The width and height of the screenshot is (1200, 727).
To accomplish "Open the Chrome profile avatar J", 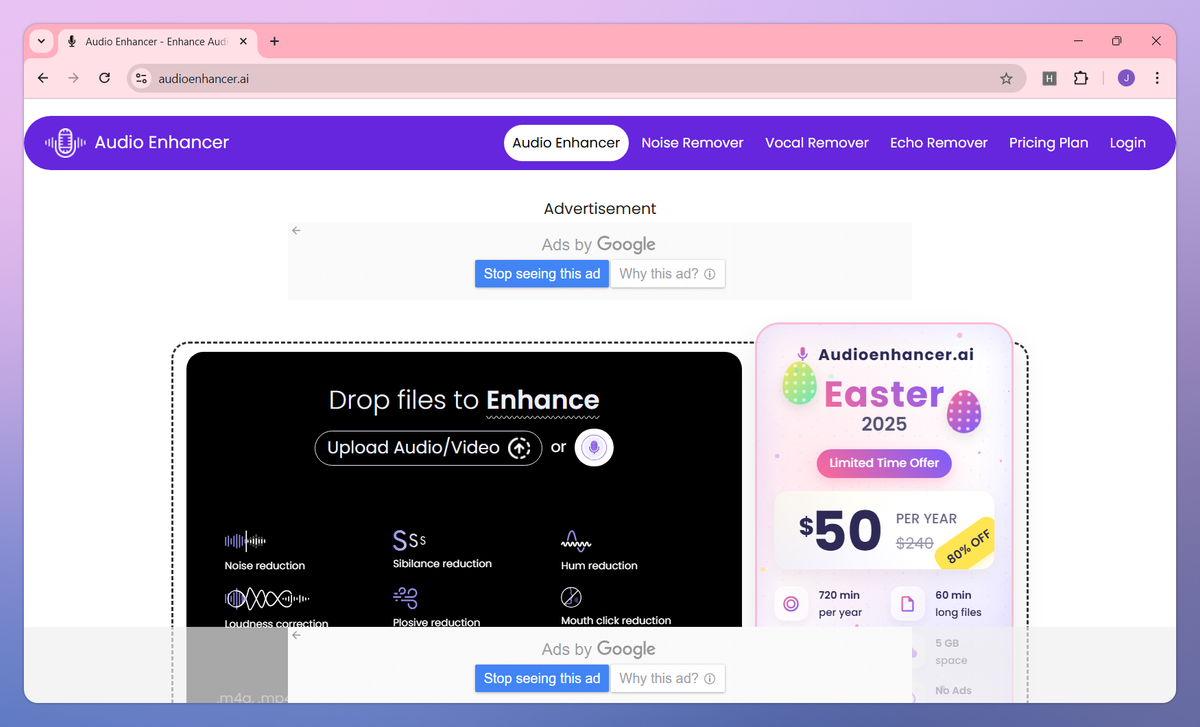I will tap(1126, 78).
